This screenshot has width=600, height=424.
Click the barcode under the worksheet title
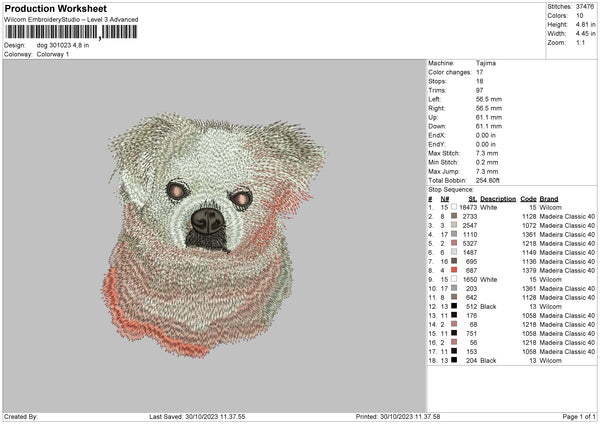[x=71, y=32]
